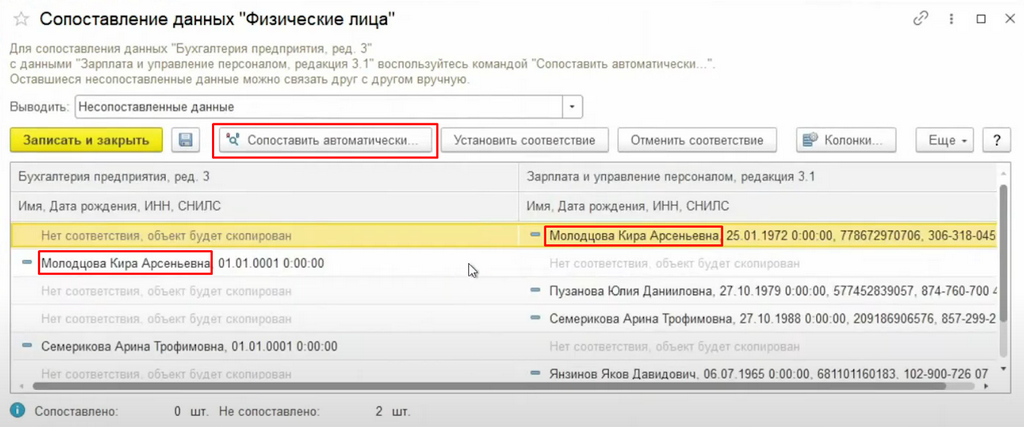Click Отменить соответствие button

[x=697, y=140]
